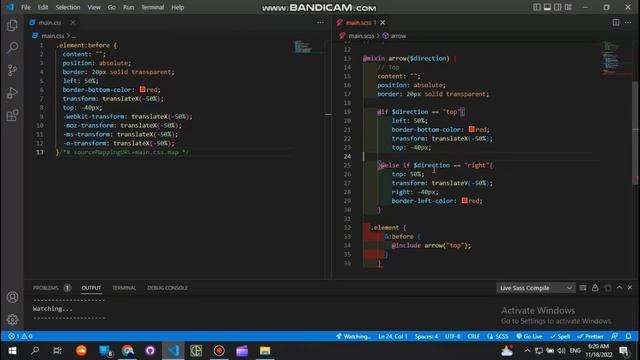The height and width of the screenshot is (360, 640).
Task: Switch to the main.css tab
Action: (x=49, y=22)
